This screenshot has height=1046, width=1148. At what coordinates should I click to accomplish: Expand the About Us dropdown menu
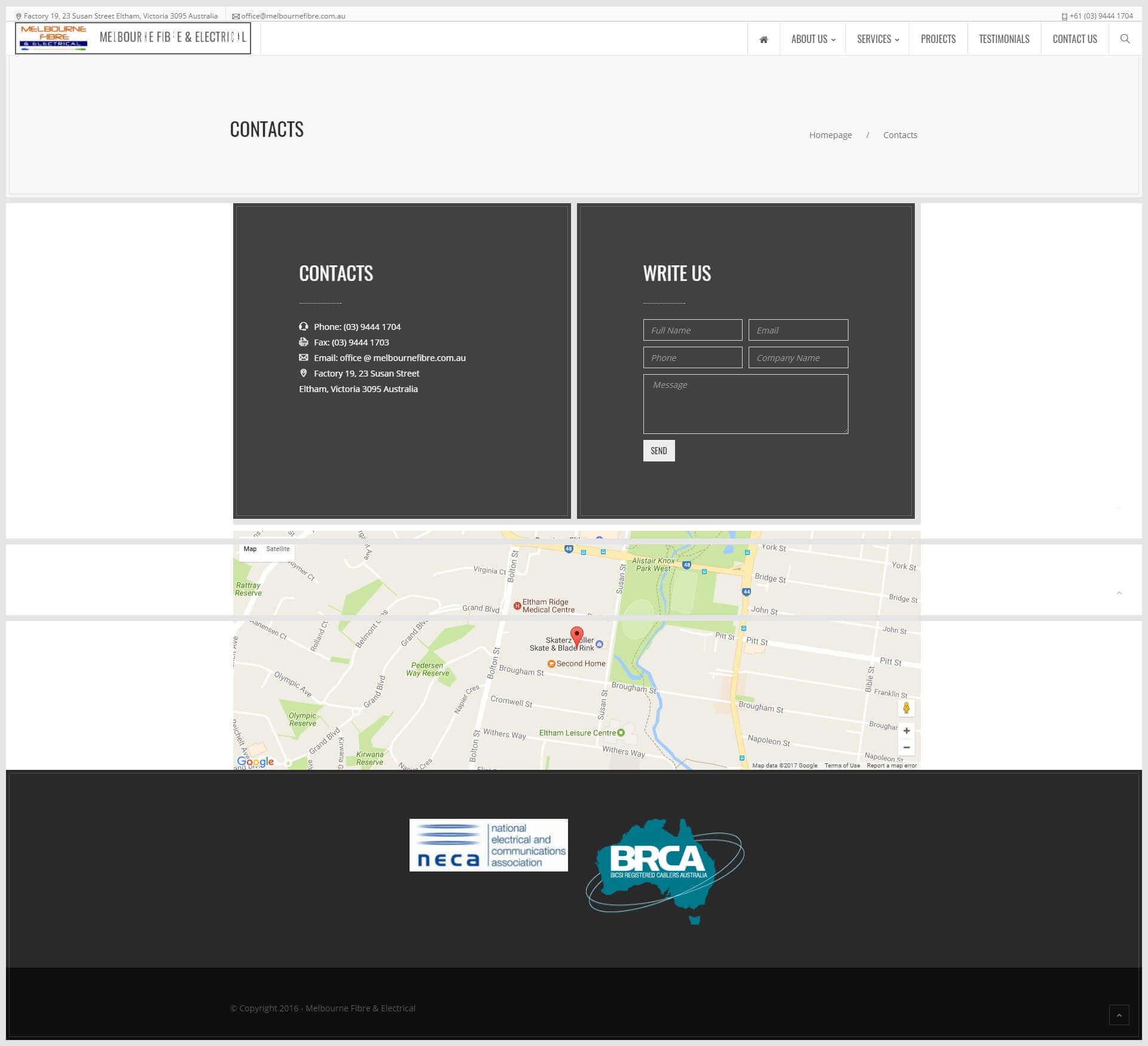813,39
